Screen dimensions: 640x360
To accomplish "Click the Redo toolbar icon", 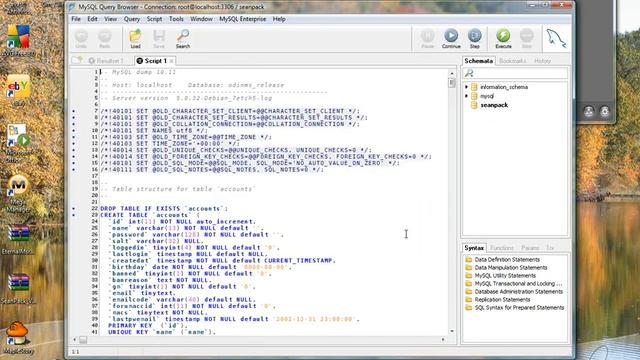I will [x=104, y=37].
